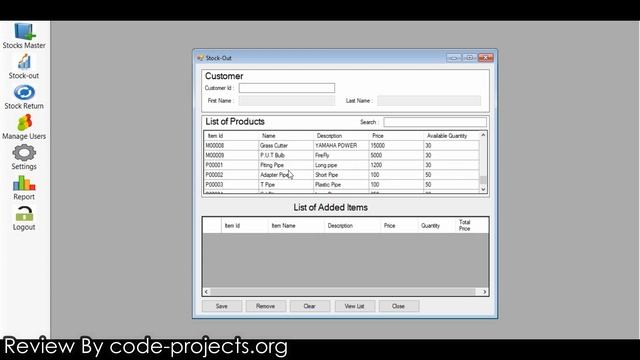This screenshot has width=640, height=360.
Task: Click Available Quantity column header
Action: coord(451,136)
